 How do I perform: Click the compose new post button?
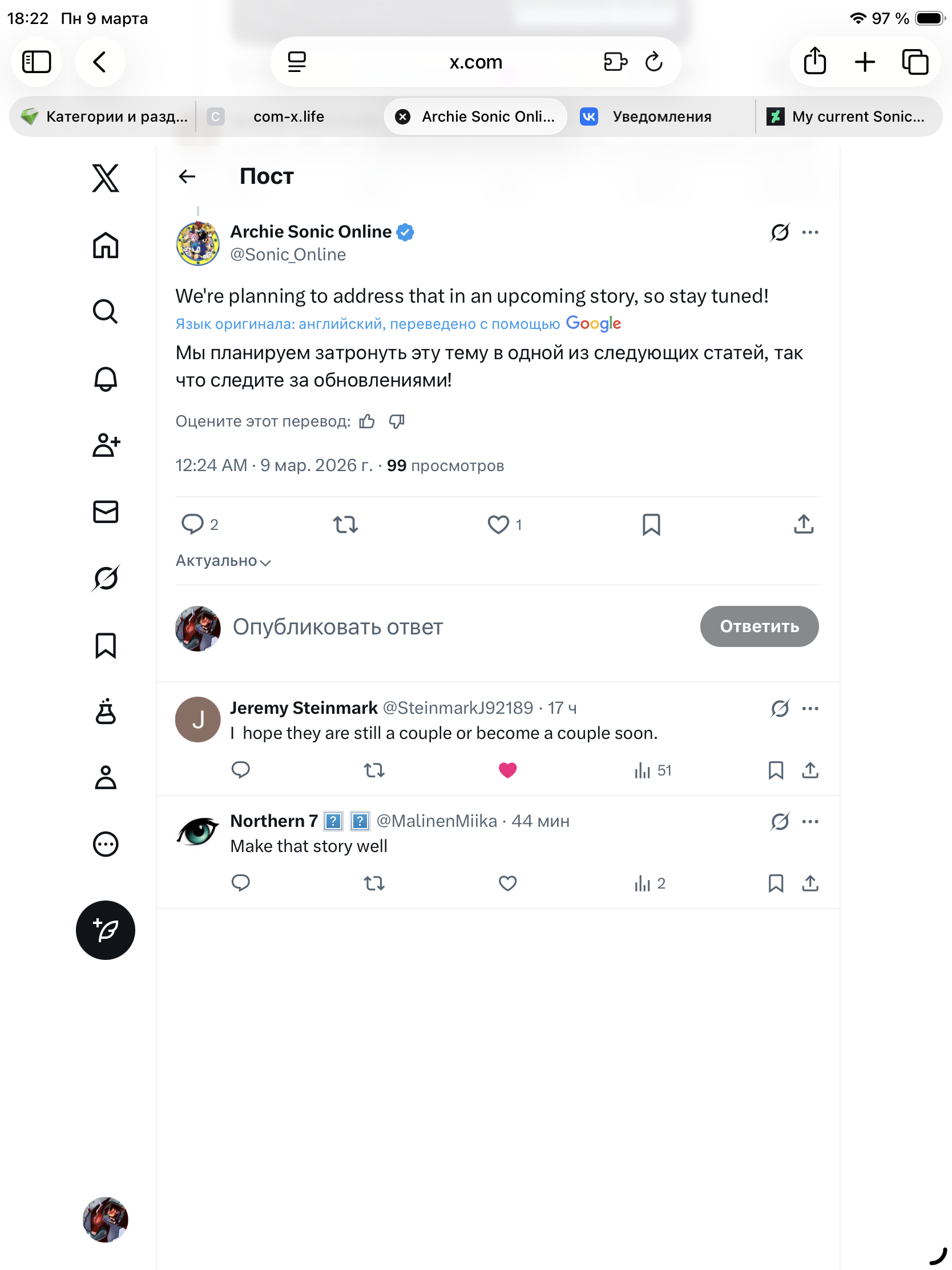click(106, 930)
